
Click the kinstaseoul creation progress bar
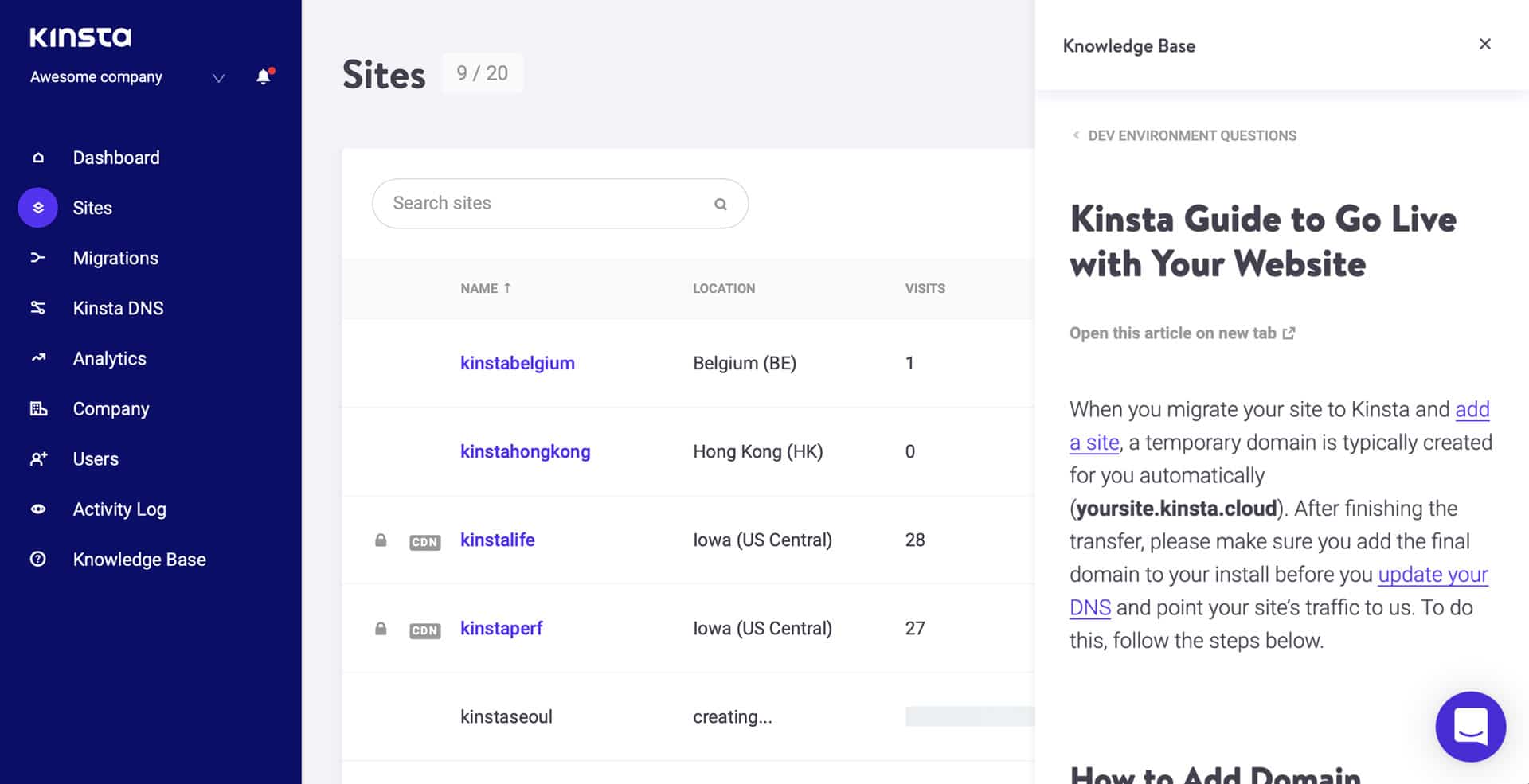click(x=972, y=716)
